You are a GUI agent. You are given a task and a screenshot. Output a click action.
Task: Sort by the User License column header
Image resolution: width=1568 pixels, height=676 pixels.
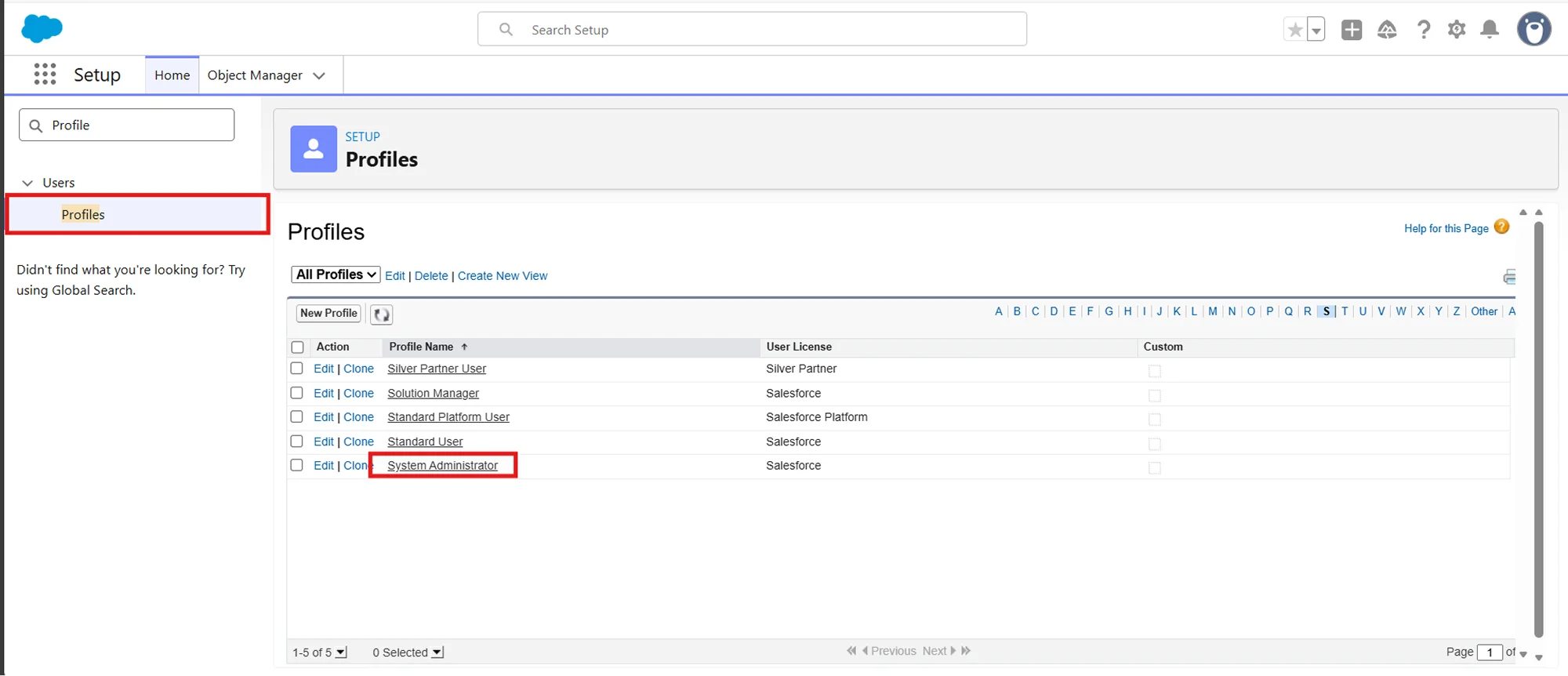[799, 347]
